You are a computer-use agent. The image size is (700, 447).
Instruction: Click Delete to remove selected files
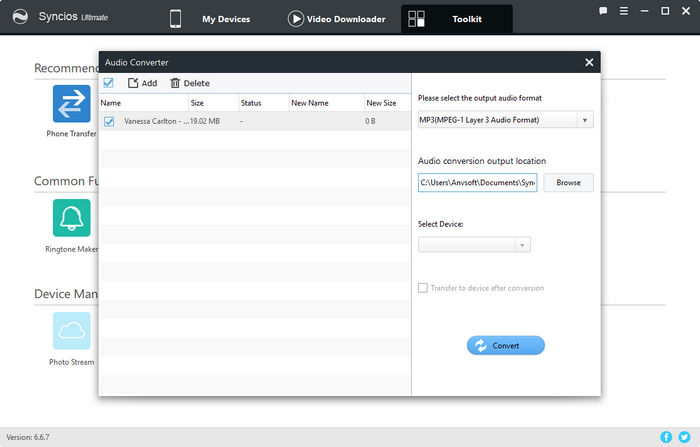pos(190,83)
